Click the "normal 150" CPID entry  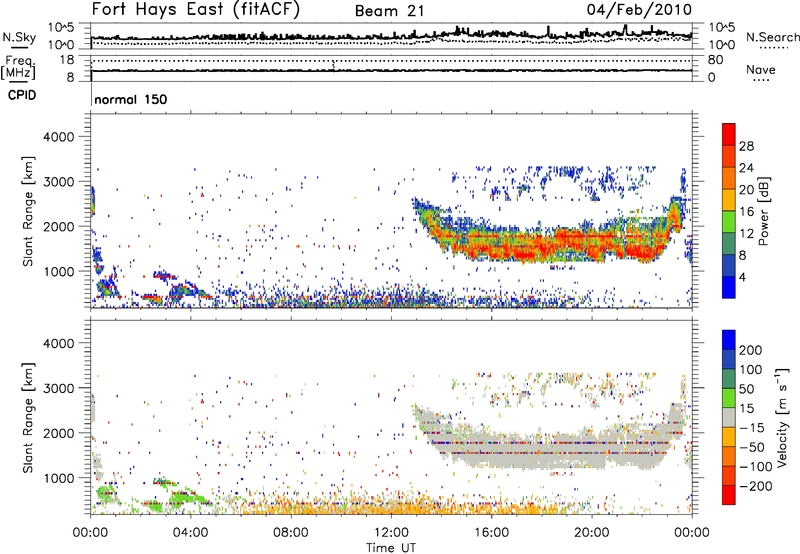(x=131, y=99)
